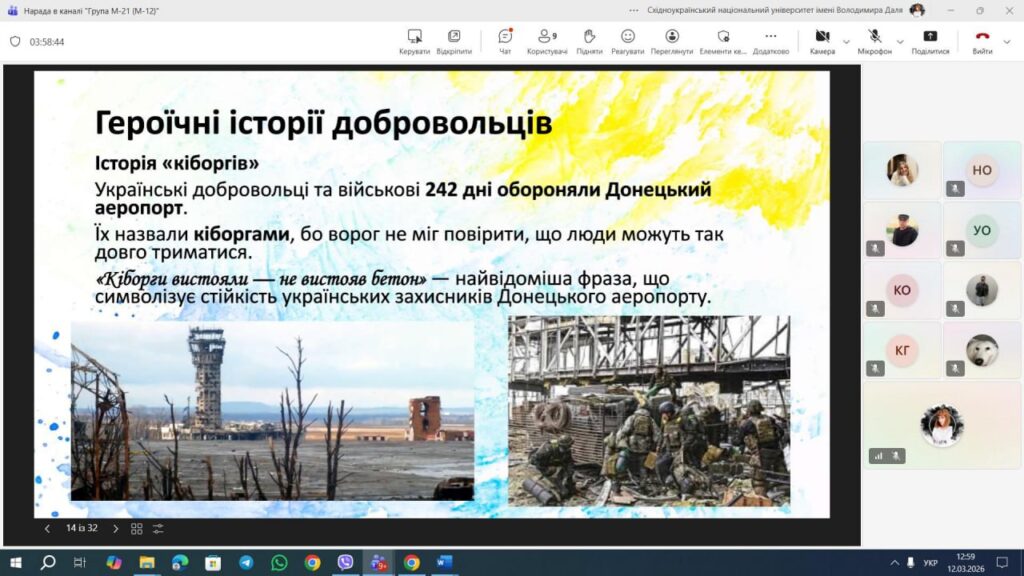Viewport: 1024px width, 576px height.
Task: Expand camera options dropdown arrow
Action: click(x=846, y=42)
